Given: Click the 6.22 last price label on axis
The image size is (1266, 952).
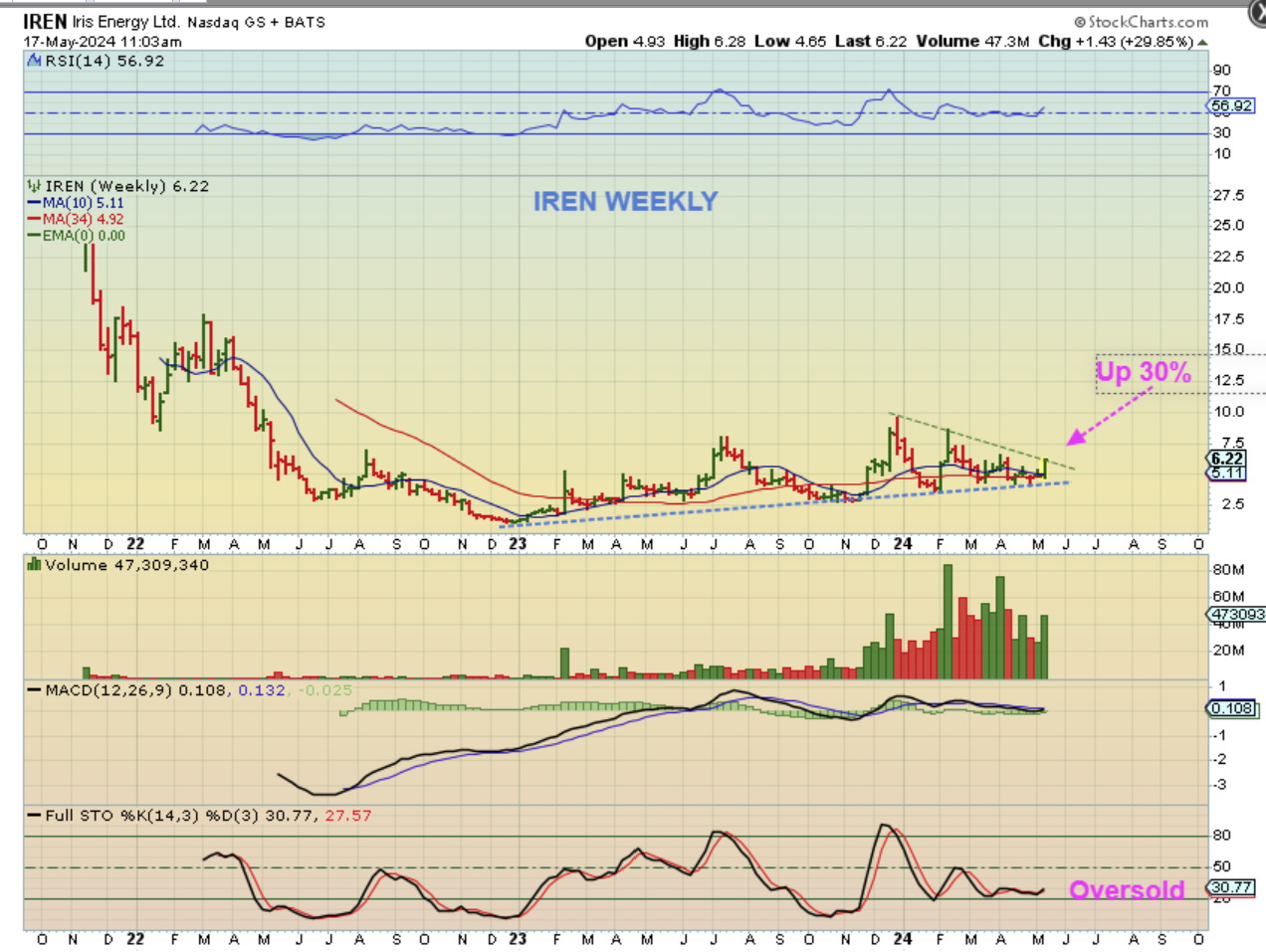Looking at the screenshot, I should pyautogui.click(x=1226, y=459).
